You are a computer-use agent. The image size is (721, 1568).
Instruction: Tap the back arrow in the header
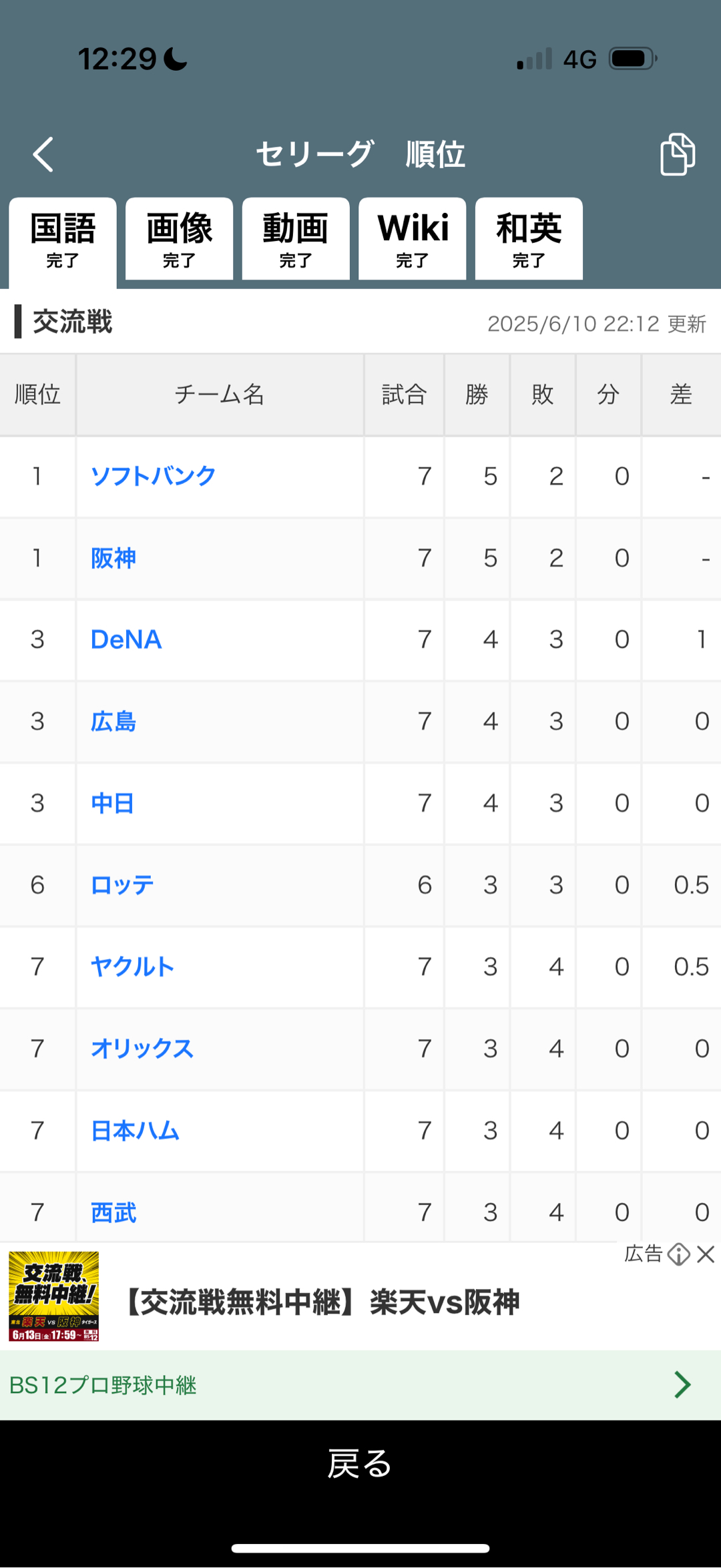(43, 155)
